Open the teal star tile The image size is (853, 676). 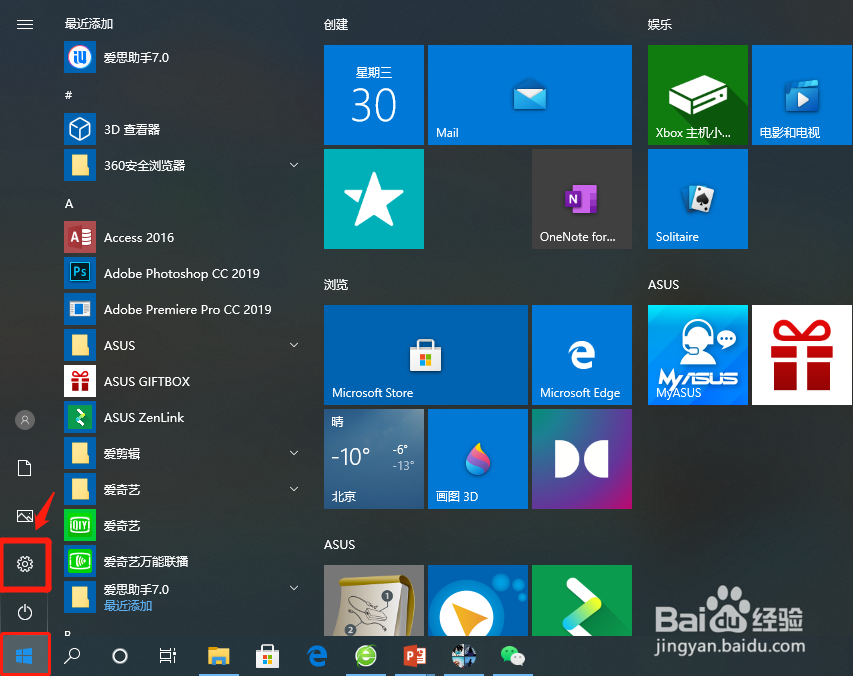(374, 199)
